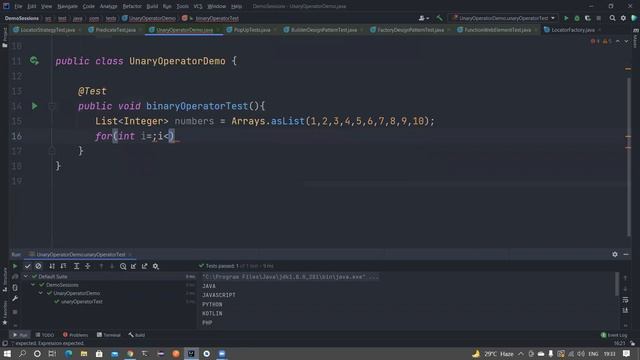The height and width of the screenshot is (360, 640).
Task: Open the Build tool window
Action: (x=137, y=335)
